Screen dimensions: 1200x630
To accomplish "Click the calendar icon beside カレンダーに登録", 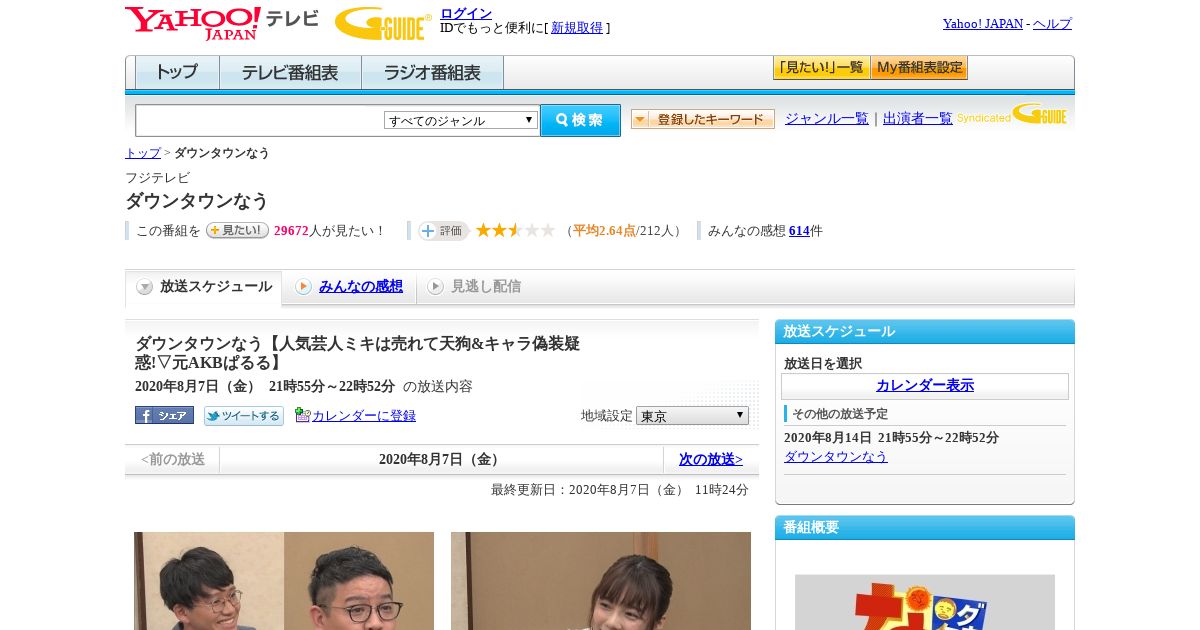I will (x=303, y=415).
